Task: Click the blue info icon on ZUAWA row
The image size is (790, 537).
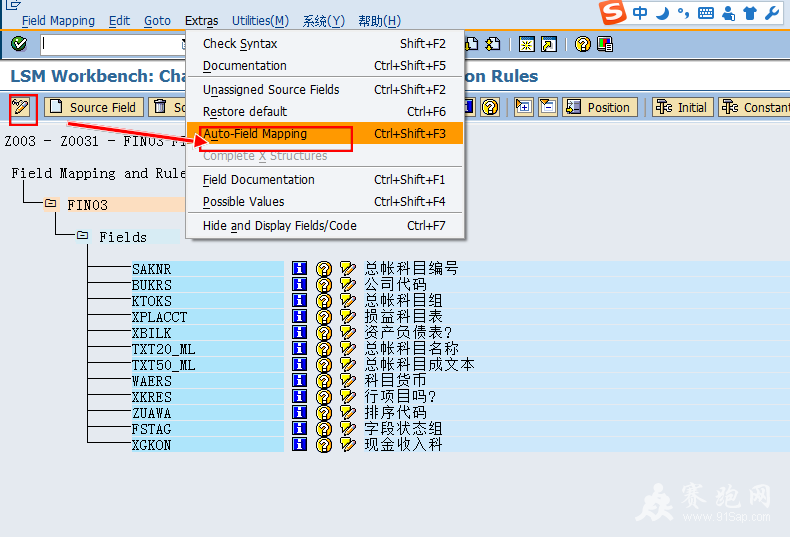Action: [299, 413]
